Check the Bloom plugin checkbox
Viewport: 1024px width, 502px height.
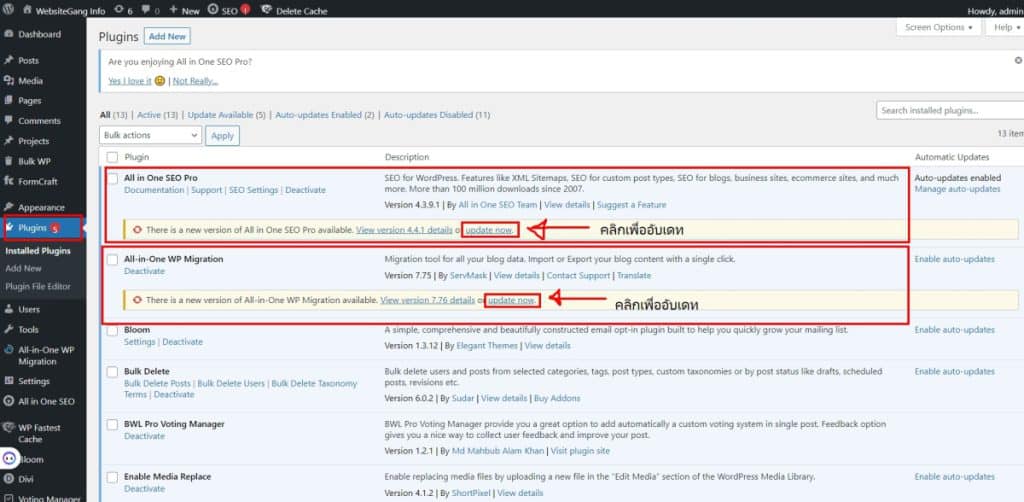[112, 331]
